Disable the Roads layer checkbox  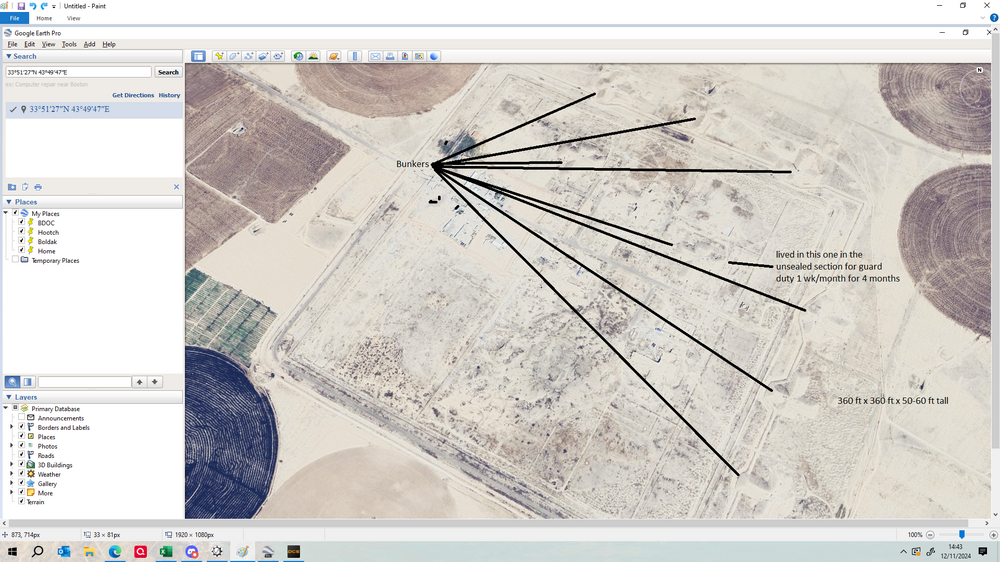(x=22, y=455)
